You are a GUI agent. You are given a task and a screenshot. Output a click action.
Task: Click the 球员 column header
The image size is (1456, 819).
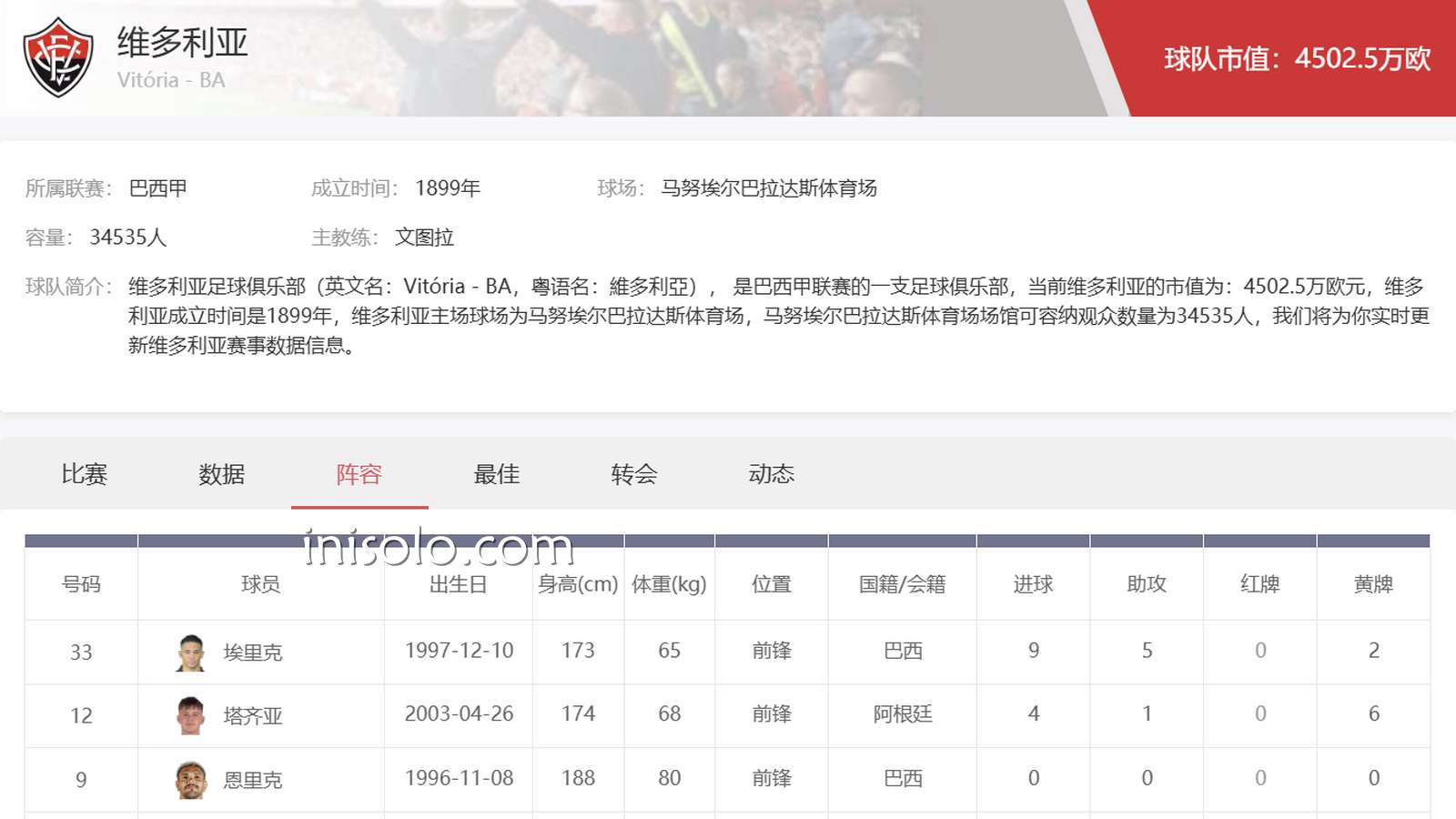point(261,584)
